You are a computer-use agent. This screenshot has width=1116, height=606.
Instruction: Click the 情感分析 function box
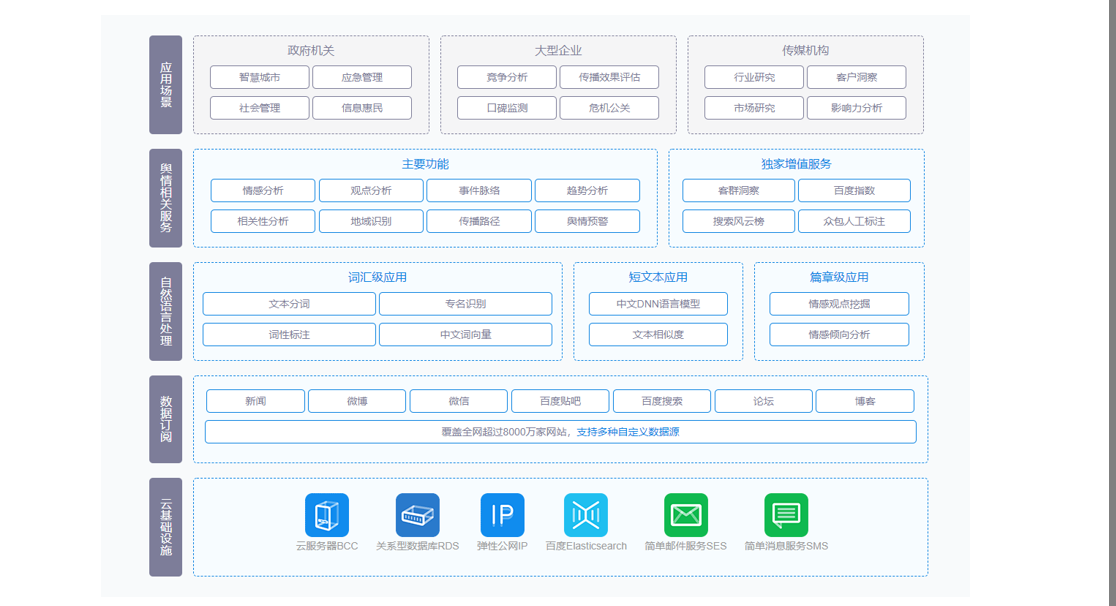[x=263, y=190]
